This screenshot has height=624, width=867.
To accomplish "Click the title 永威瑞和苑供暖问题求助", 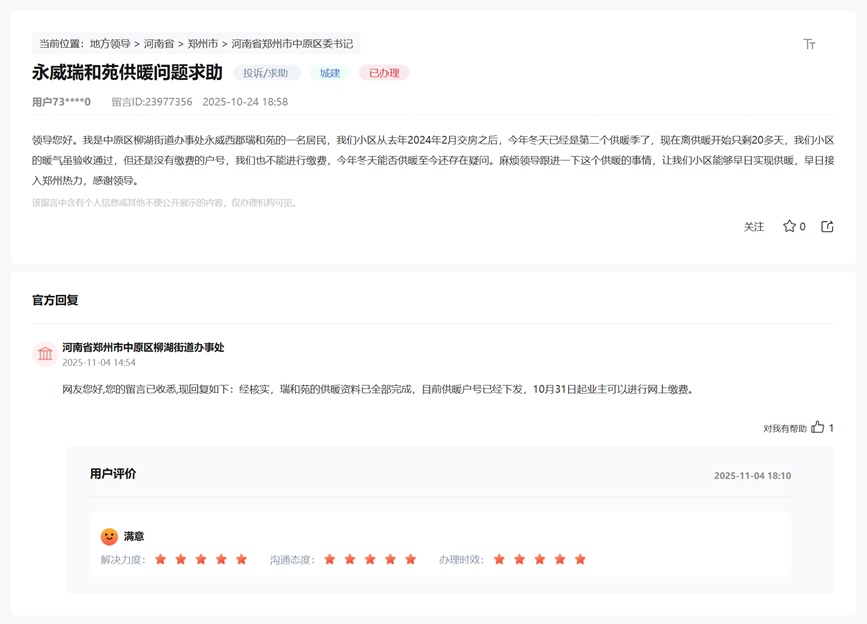I will (x=127, y=72).
